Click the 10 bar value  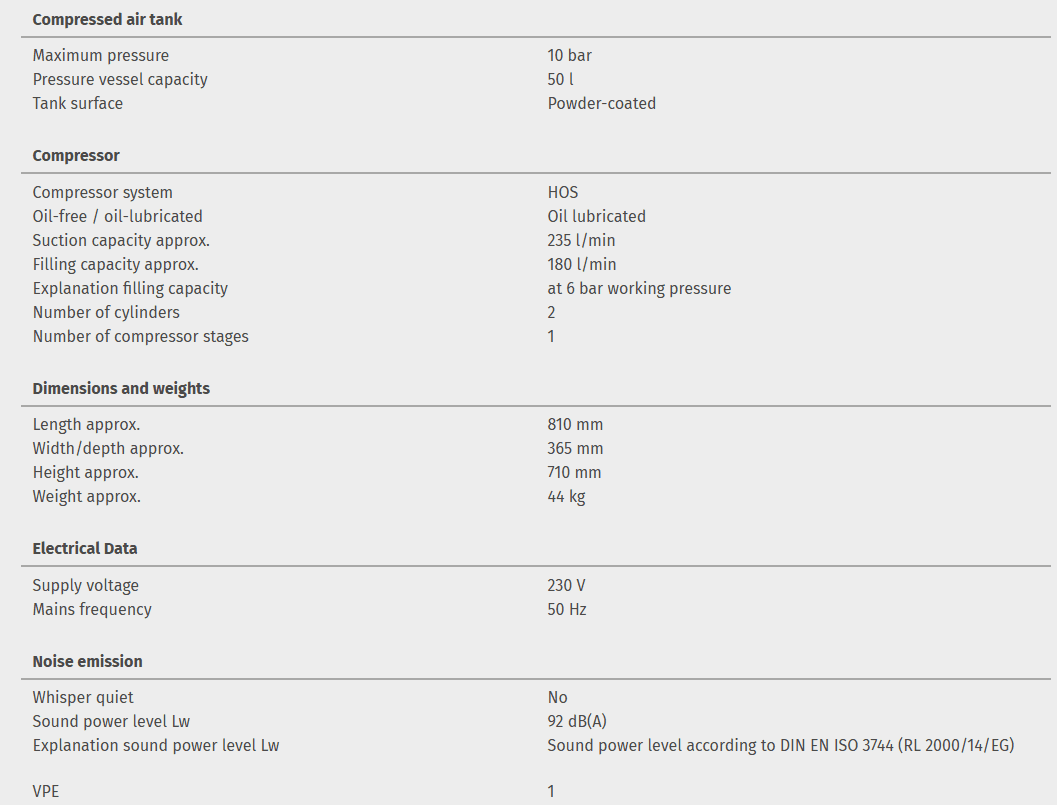[x=569, y=55]
